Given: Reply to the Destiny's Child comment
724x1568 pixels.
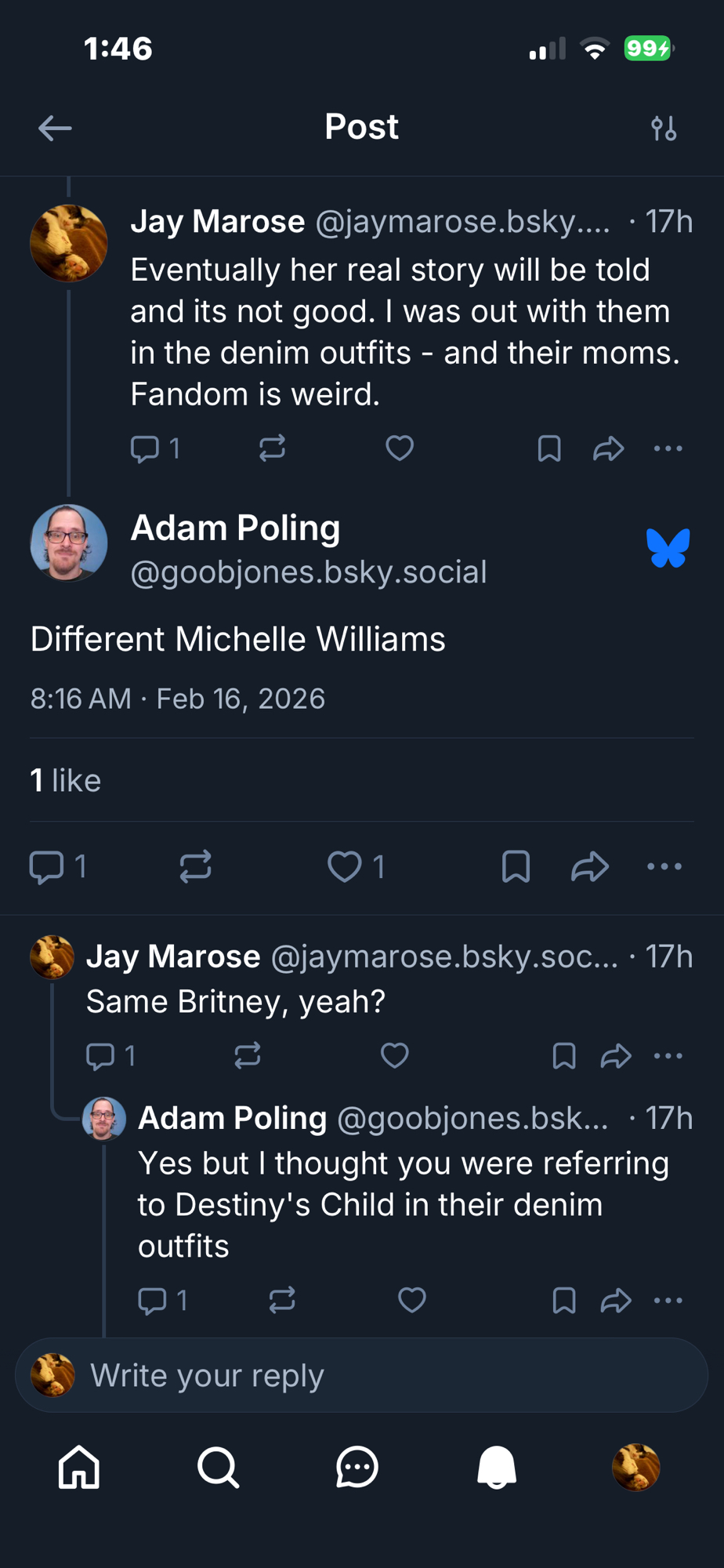Looking at the screenshot, I should pyautogui.click(x=152, y=1301).
